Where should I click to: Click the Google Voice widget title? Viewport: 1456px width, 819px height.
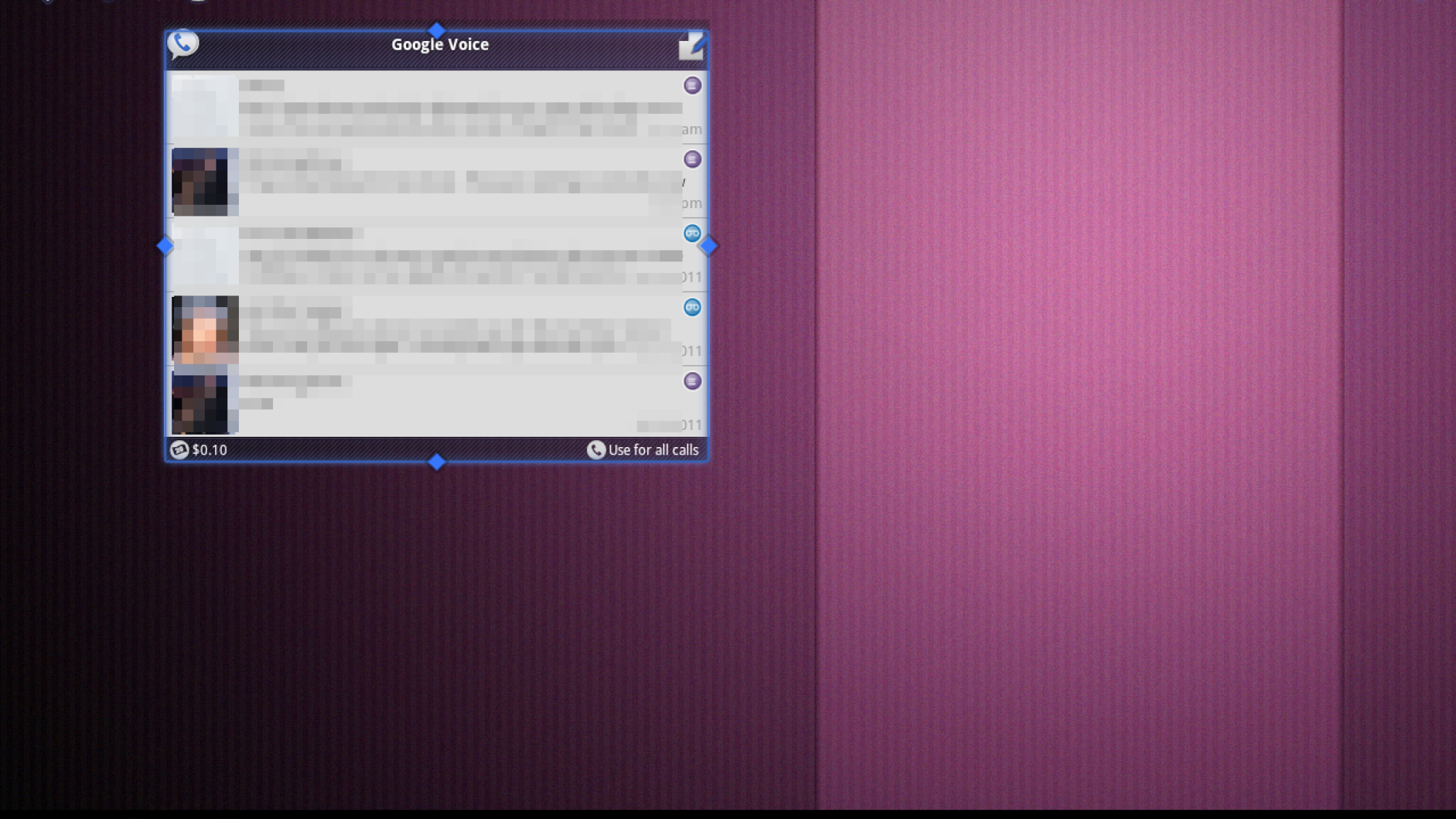(x=440, y=45)
